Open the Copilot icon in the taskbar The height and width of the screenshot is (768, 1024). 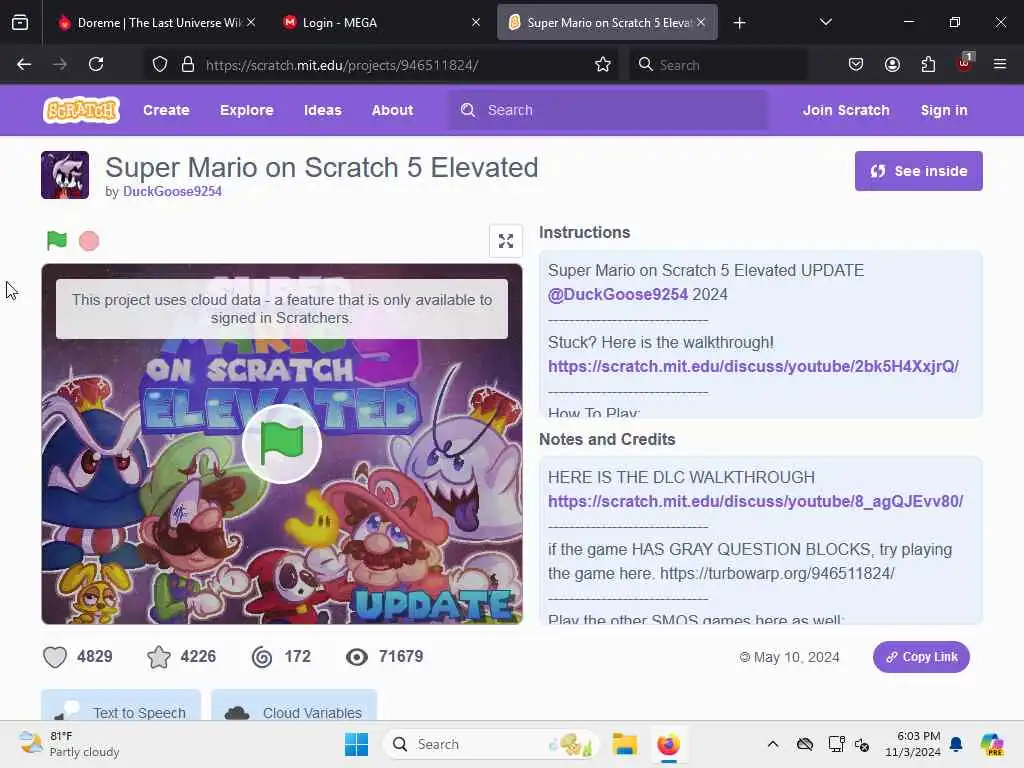point(993,744)
